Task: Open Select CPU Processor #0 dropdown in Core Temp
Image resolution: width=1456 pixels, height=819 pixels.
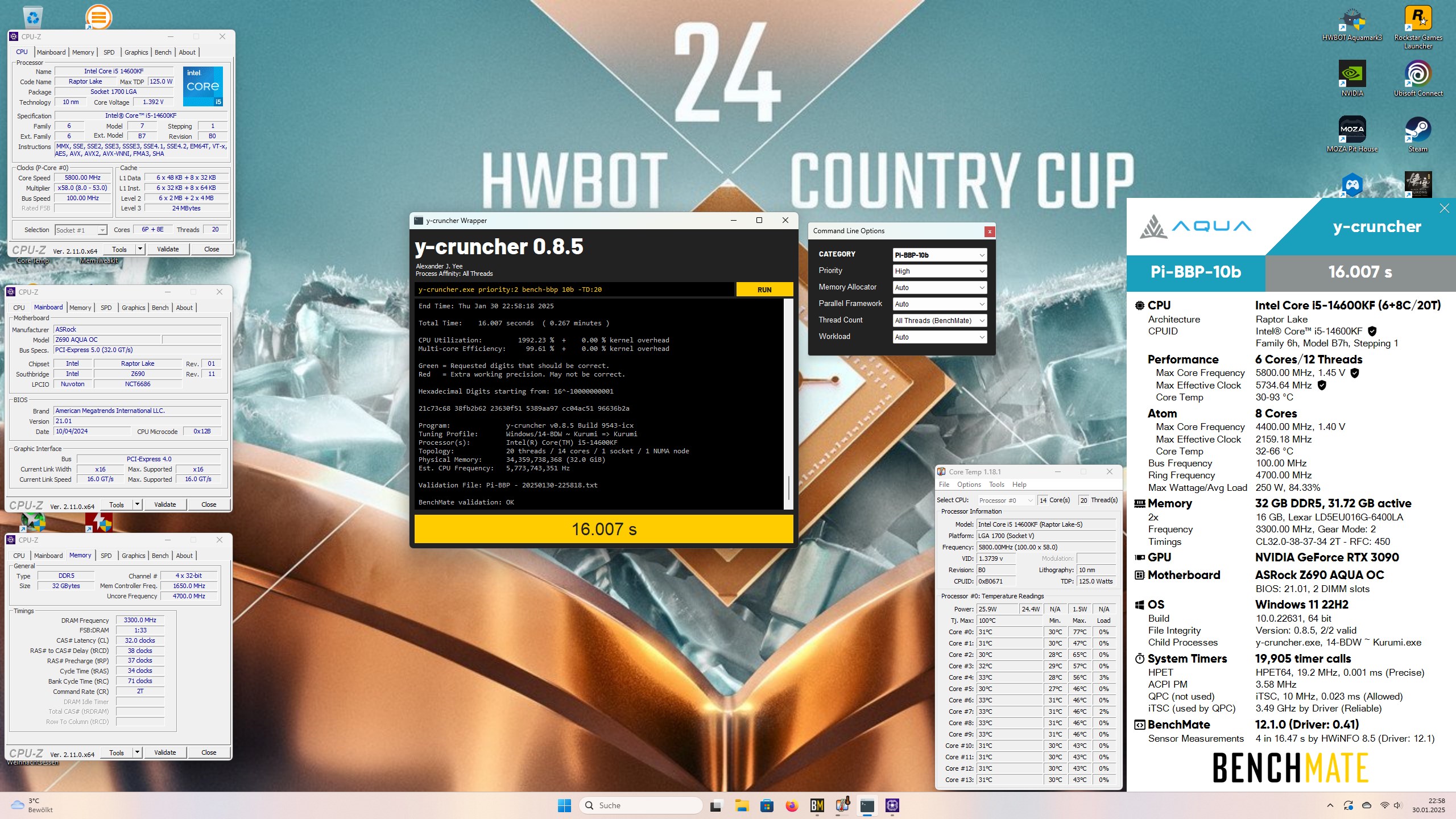Action: pos(1006,500)
